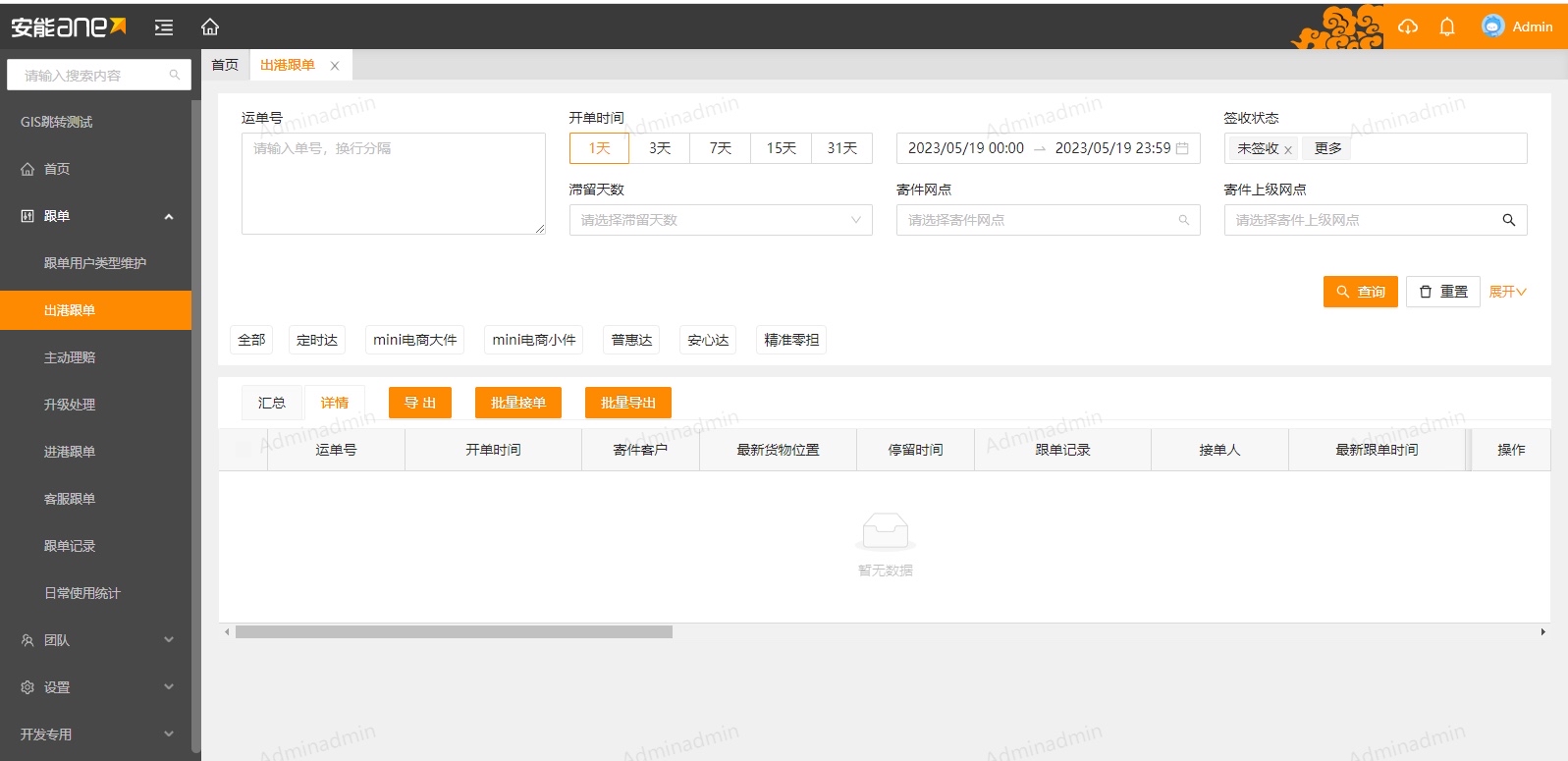Open notifications bell
1568x761 pixels.
click(x=1447, y=27)
